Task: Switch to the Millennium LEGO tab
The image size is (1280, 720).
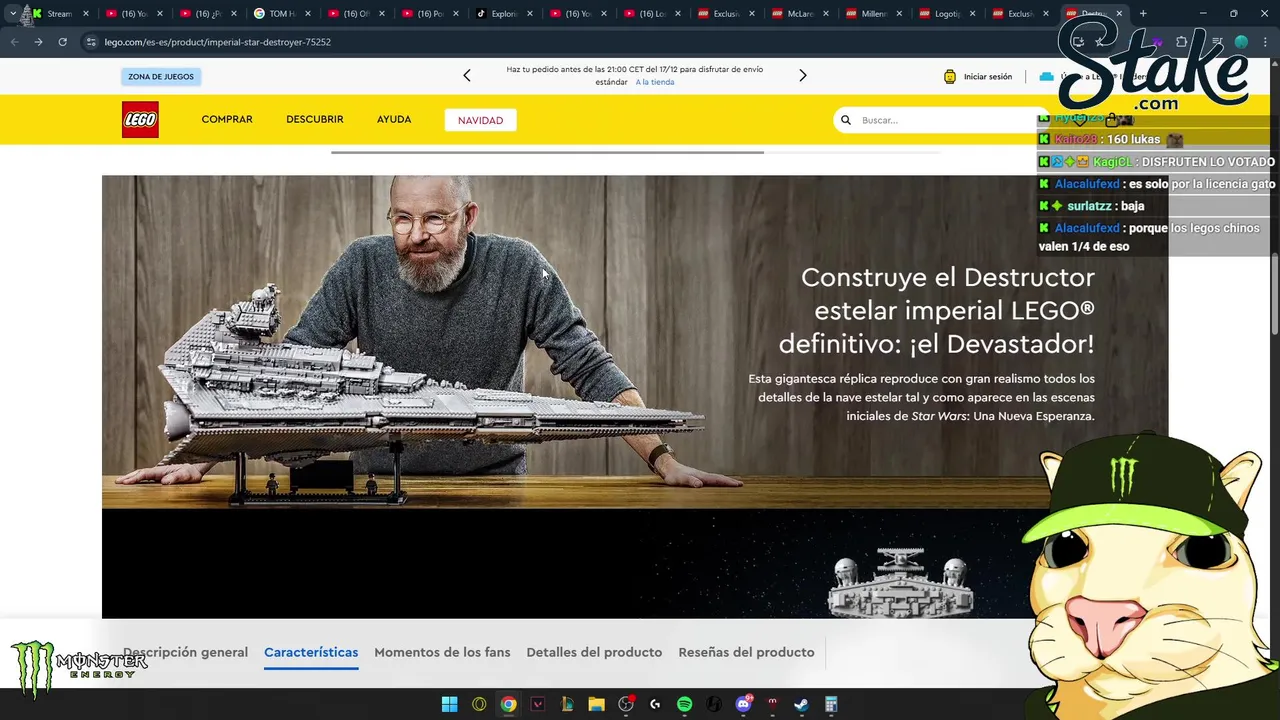Action: pos(874,14)
